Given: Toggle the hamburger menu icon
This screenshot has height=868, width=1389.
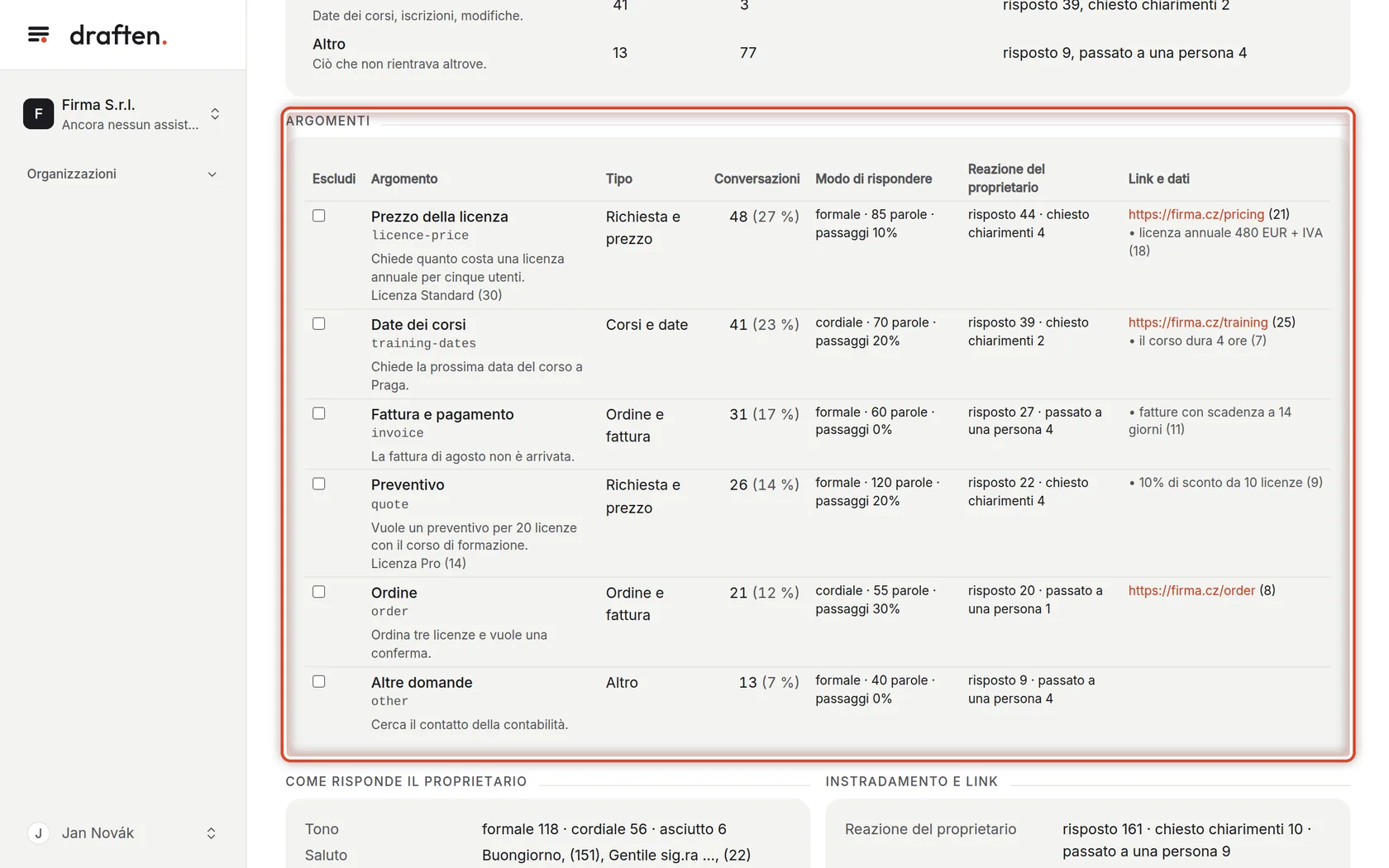Looking at the screenshot, I should 38,35.
